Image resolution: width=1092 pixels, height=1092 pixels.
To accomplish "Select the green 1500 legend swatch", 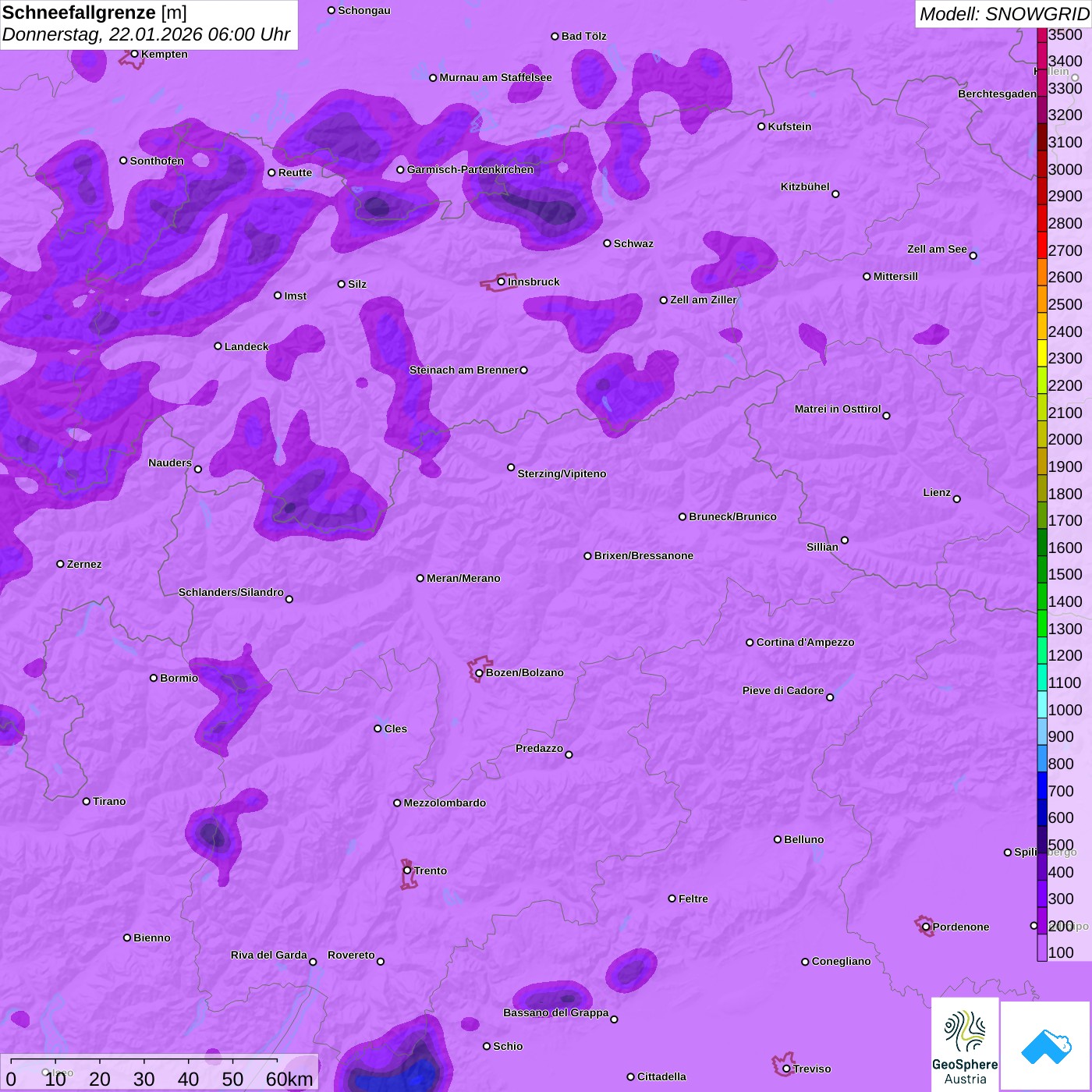I will [1042, 569].
